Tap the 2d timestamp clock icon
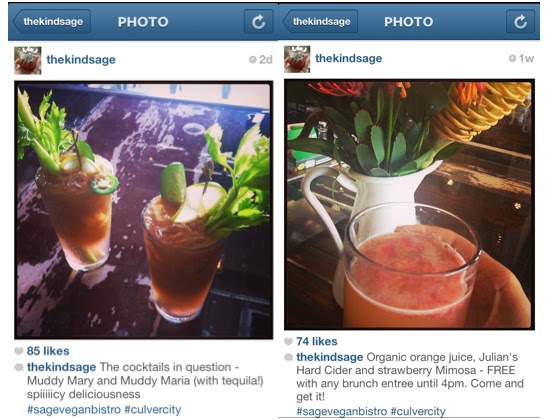 (x=252, y=59)
